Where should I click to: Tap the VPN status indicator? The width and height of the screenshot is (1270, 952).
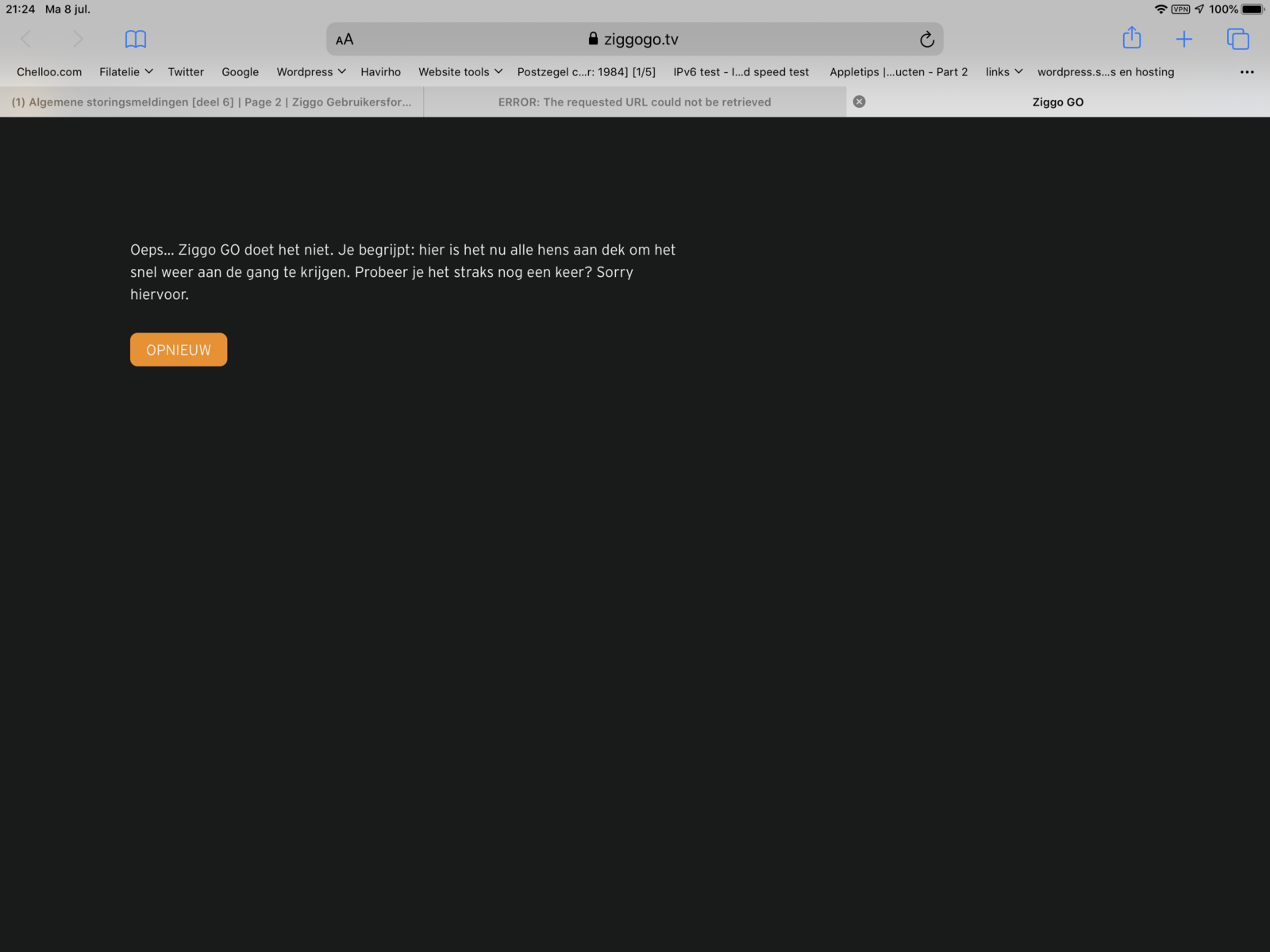point(1180,10)
